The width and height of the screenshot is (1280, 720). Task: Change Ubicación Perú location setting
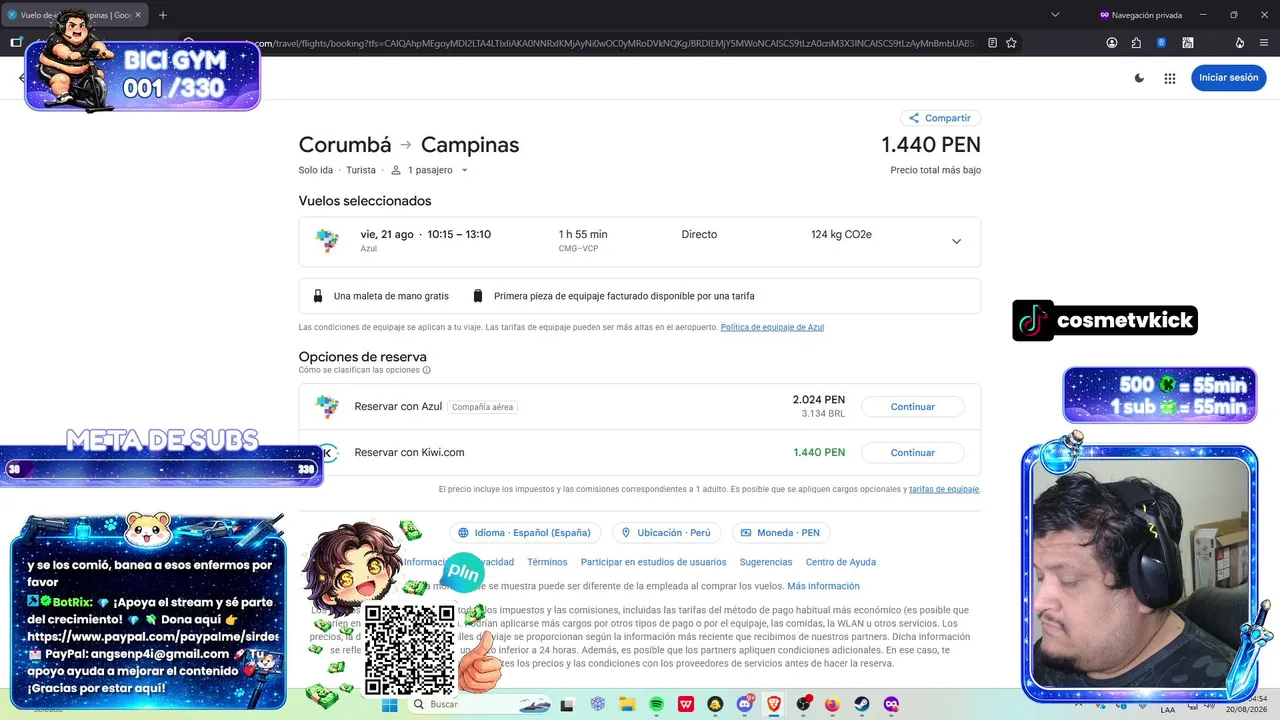point(666,533)
